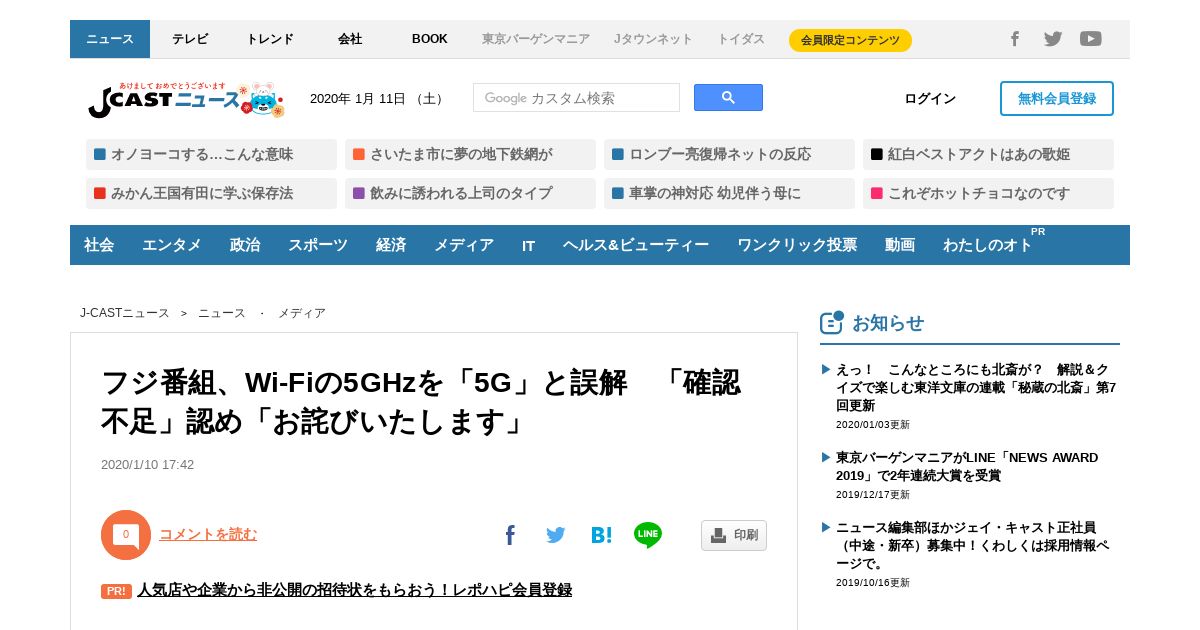This screenshot has width=1200, height=630.
Task: Open メディア category in navbar
Action: pyautogui.click(x=463, y=245)
